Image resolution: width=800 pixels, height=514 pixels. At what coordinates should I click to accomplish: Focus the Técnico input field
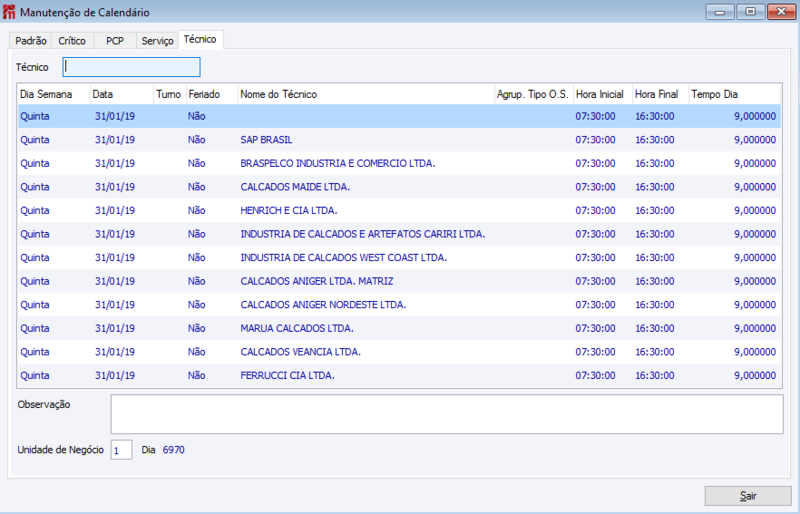point(131,67)
